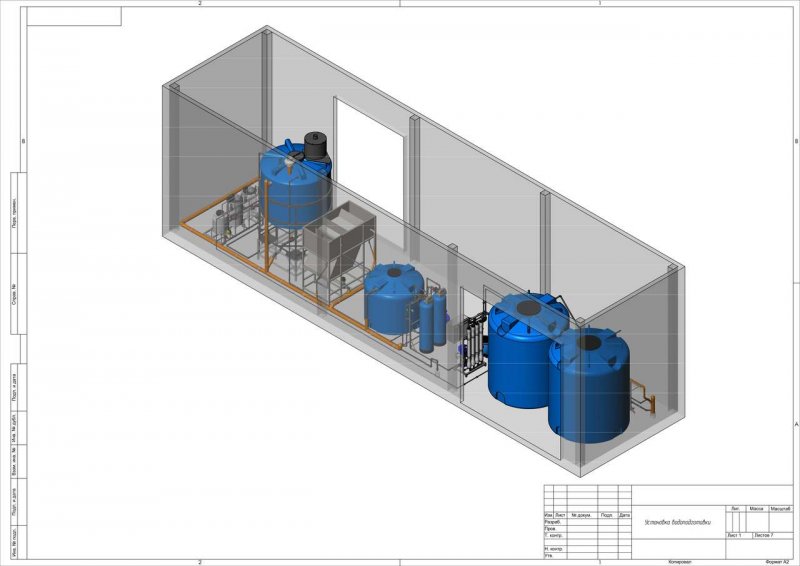Select the 'Инв. № подл.' side stamp cell

(x=14, y=542)
